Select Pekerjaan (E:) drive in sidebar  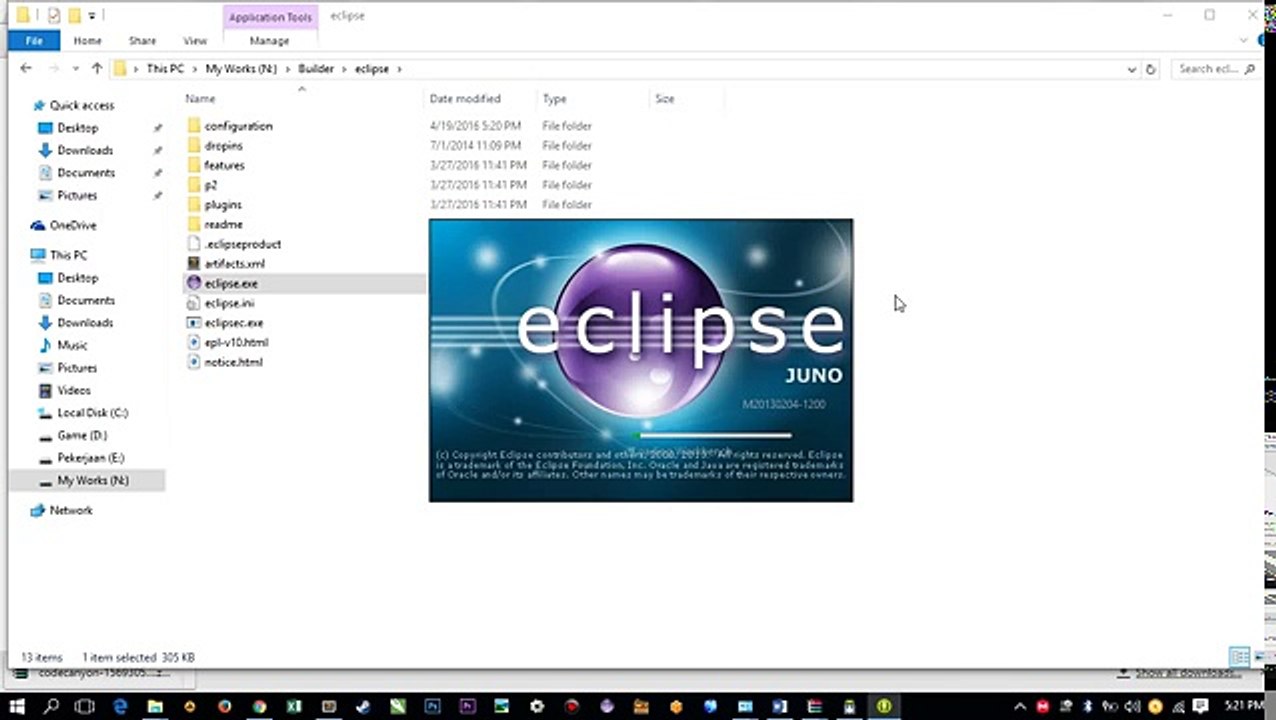(x=90, y=458)
